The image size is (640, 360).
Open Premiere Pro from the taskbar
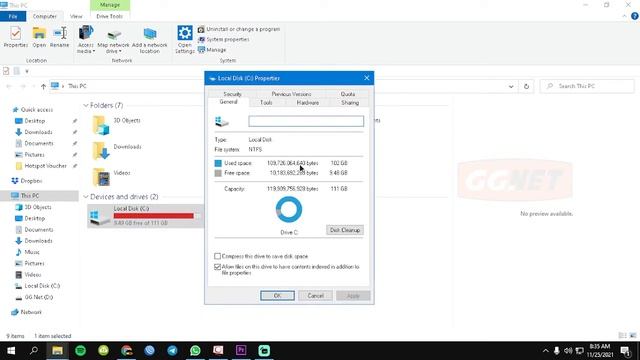(x=241, y=351)
